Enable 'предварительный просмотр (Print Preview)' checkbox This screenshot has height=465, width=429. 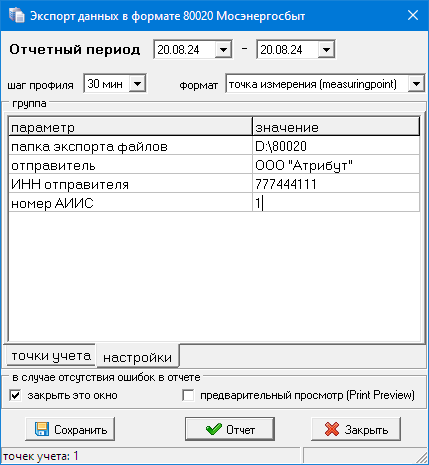[188, 396]
